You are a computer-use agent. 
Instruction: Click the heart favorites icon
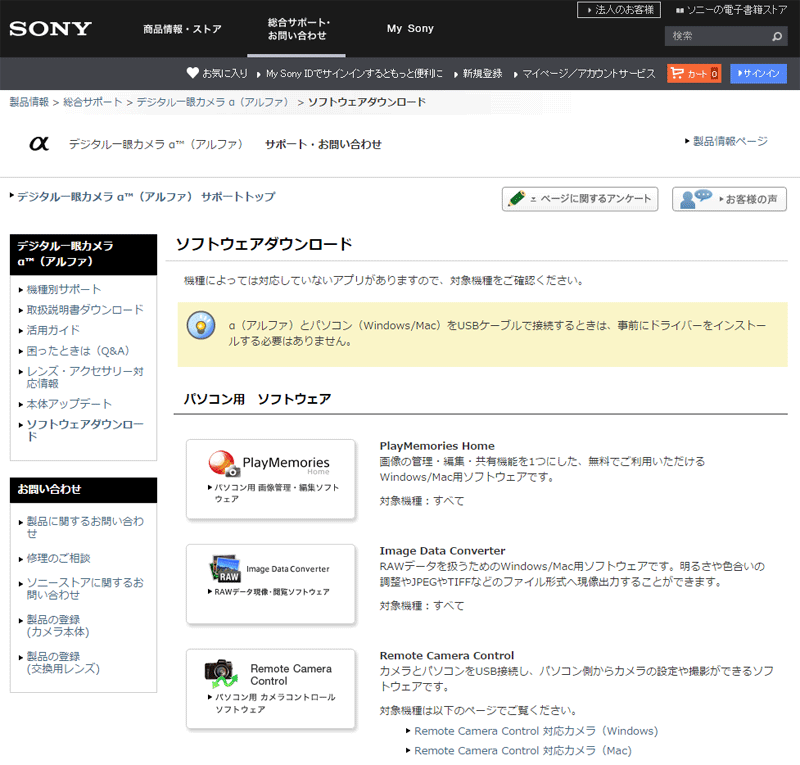(x=192, y=73)
